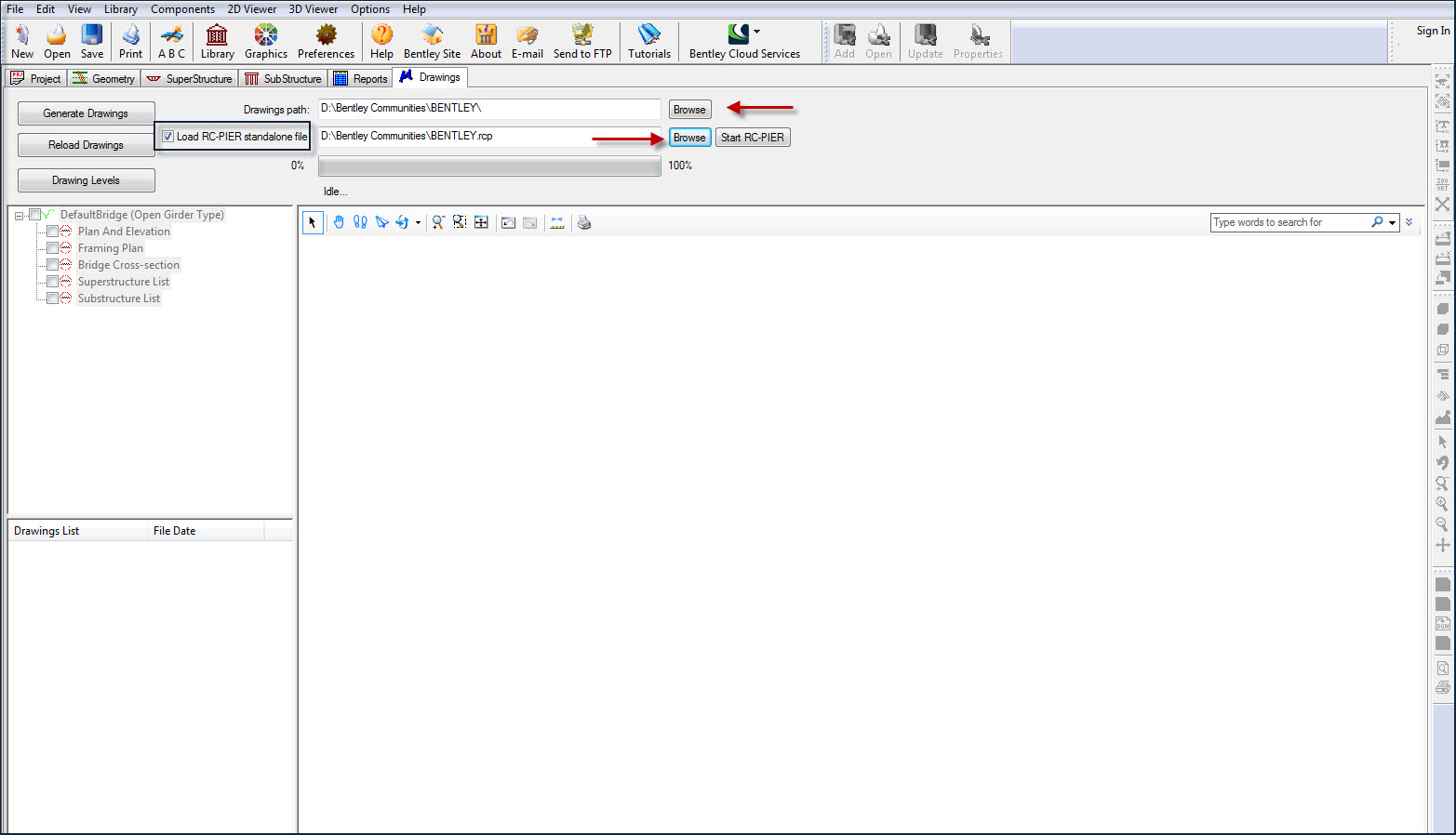Screen dimensions: 1456x835
Task: Open the rotate tool dropdown arrow
Action: (x=418, y=223)
